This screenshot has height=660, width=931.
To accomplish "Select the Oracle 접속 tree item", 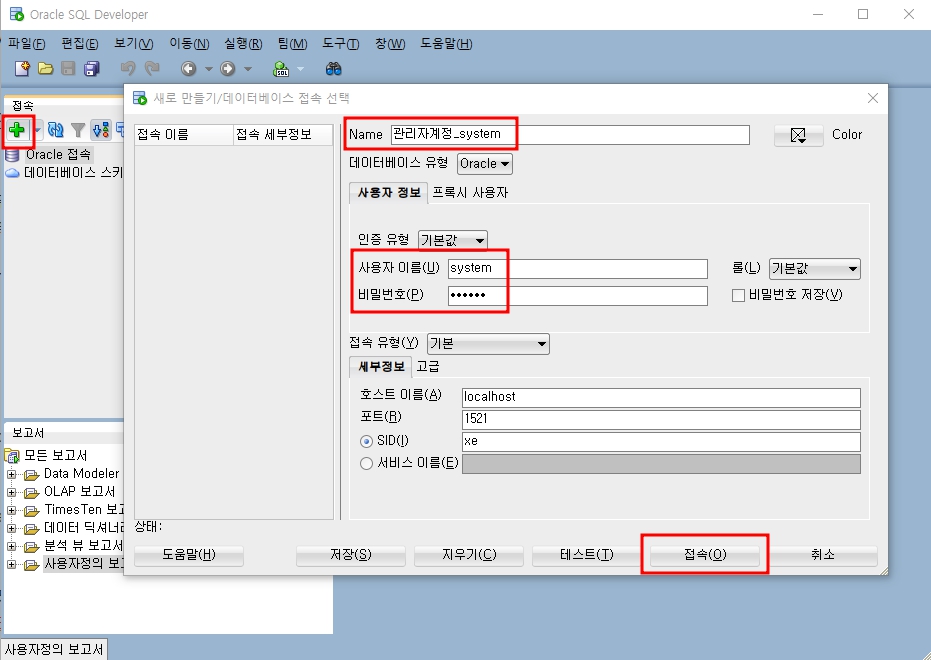I will 58,155.
